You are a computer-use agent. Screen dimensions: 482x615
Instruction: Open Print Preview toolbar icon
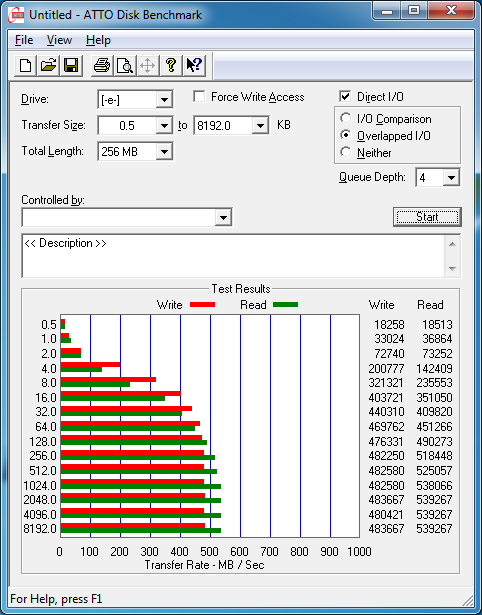click(125, 65)
